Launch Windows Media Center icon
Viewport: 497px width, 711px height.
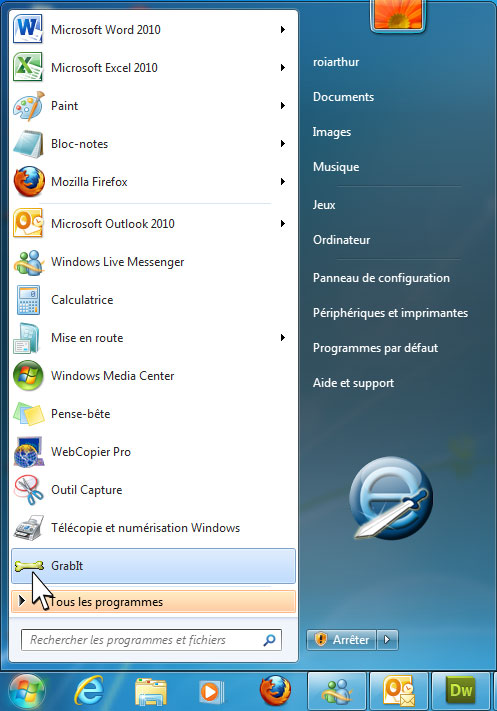coord(28,375)
